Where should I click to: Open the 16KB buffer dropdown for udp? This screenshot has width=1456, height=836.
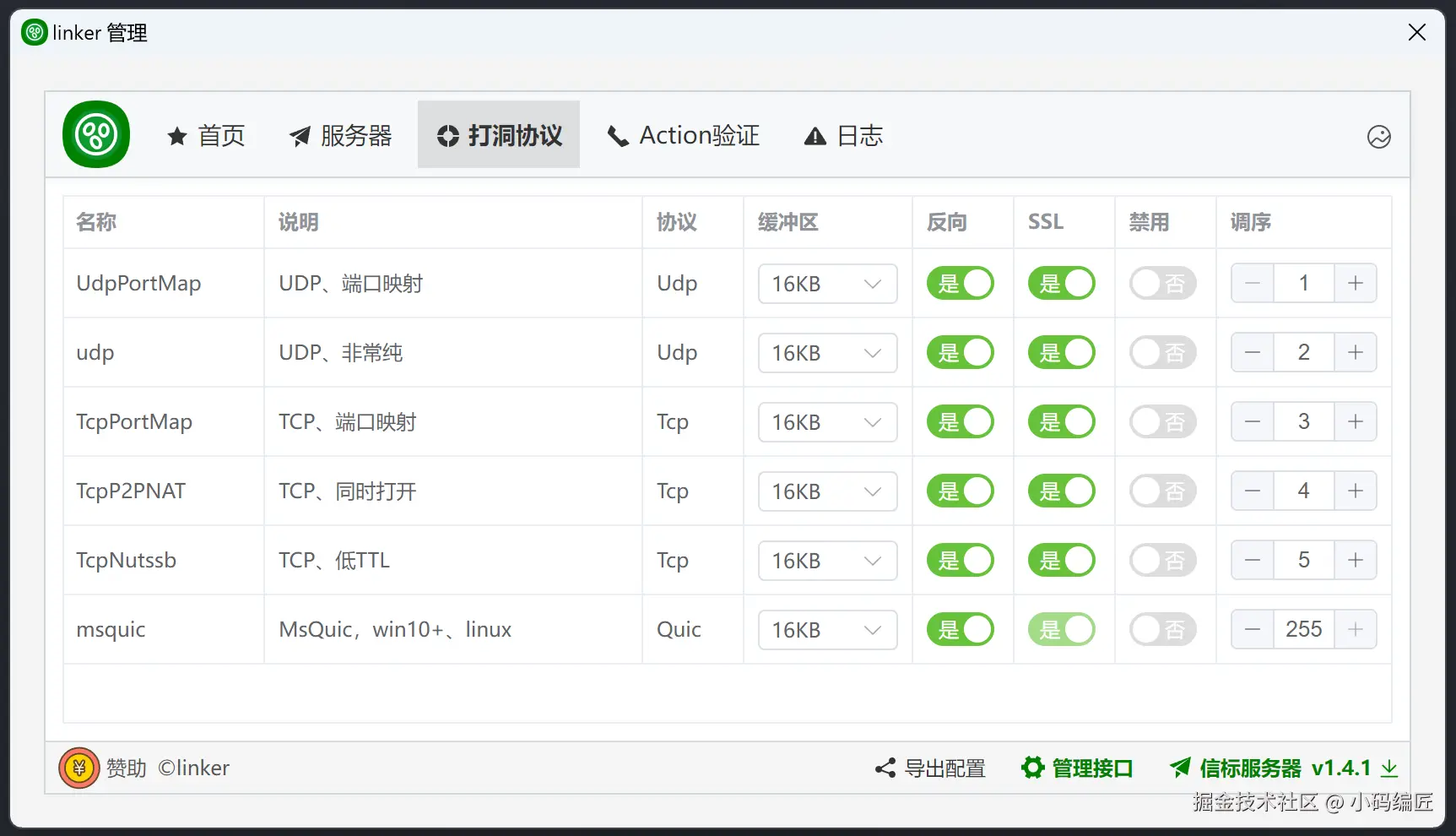[827, 353]
